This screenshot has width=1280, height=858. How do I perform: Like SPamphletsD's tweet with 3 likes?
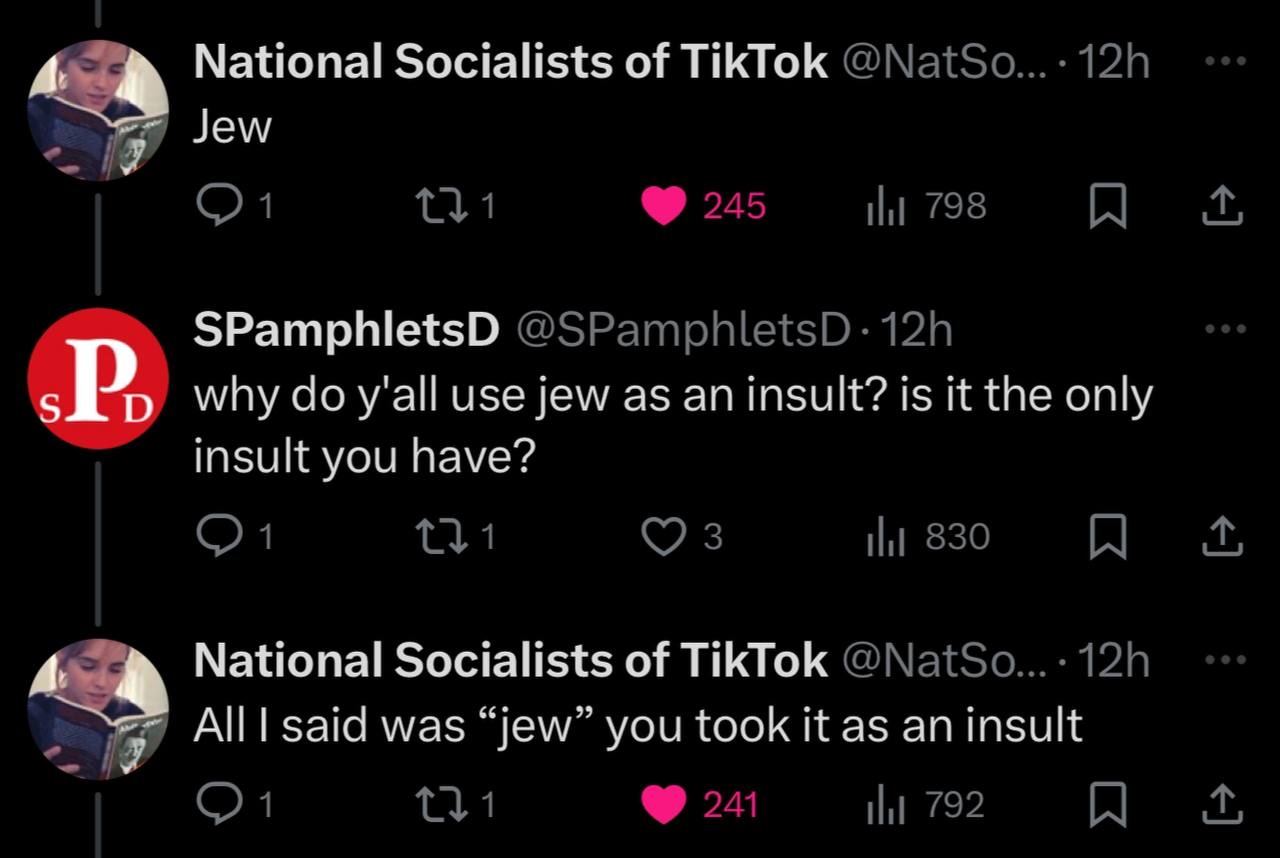pyautogui.click(x=664, y=537)
